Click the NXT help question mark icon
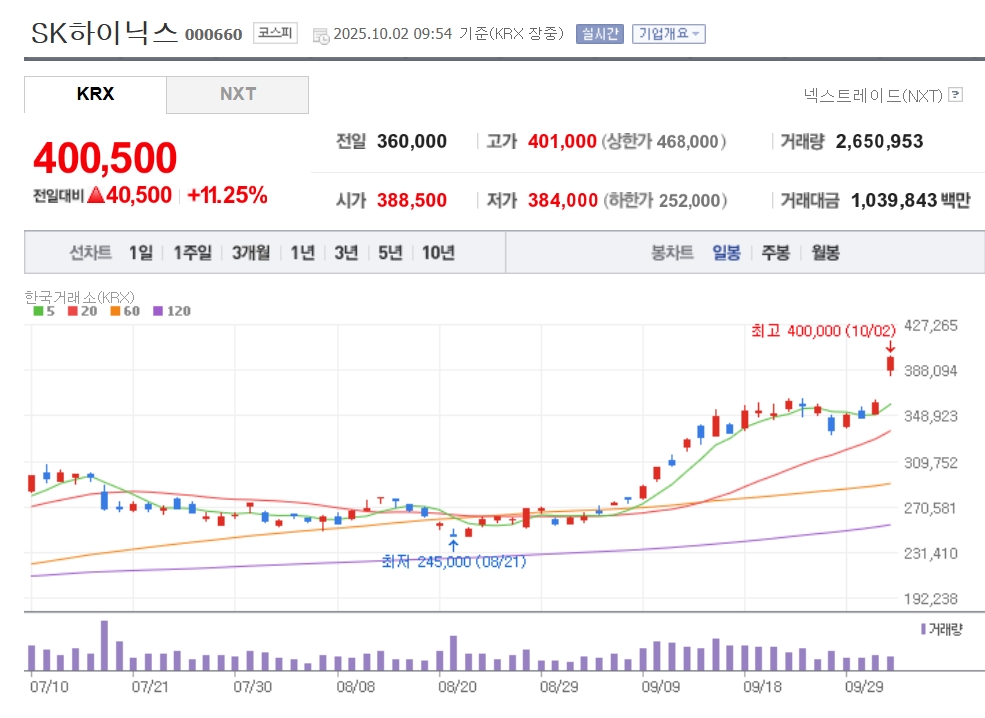The height and width of the screenshot is (718, 985). pyautogui.click(x=955, y=95)
